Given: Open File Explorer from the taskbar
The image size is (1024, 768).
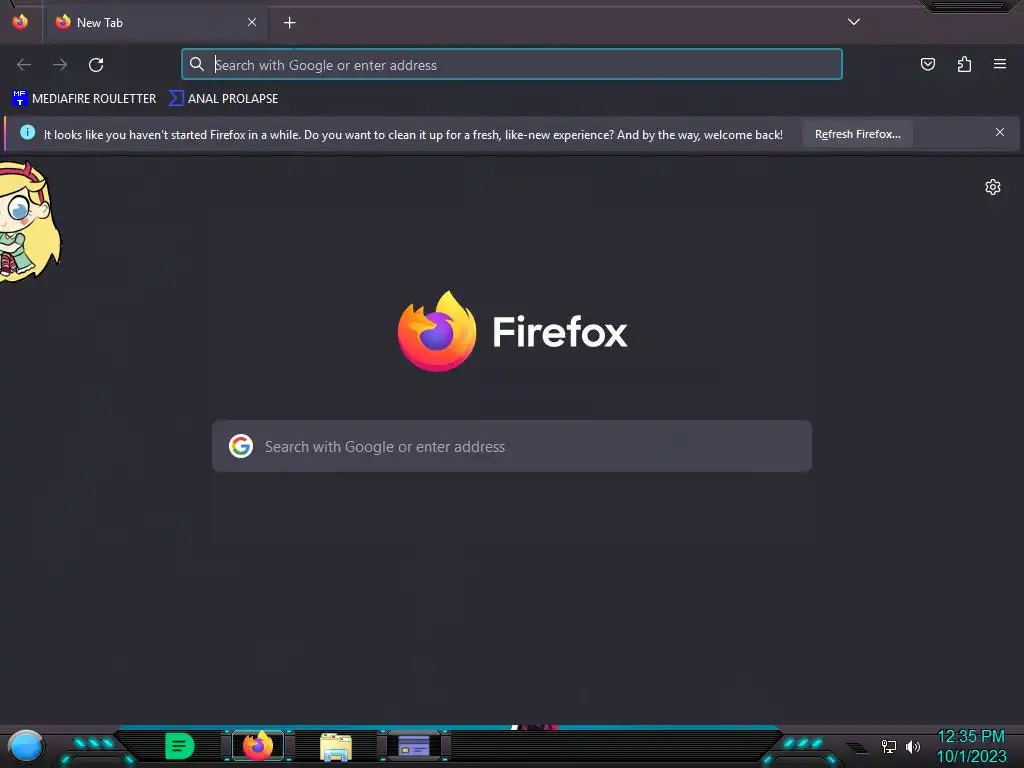Looking at the screenshot, I should 336,747.
